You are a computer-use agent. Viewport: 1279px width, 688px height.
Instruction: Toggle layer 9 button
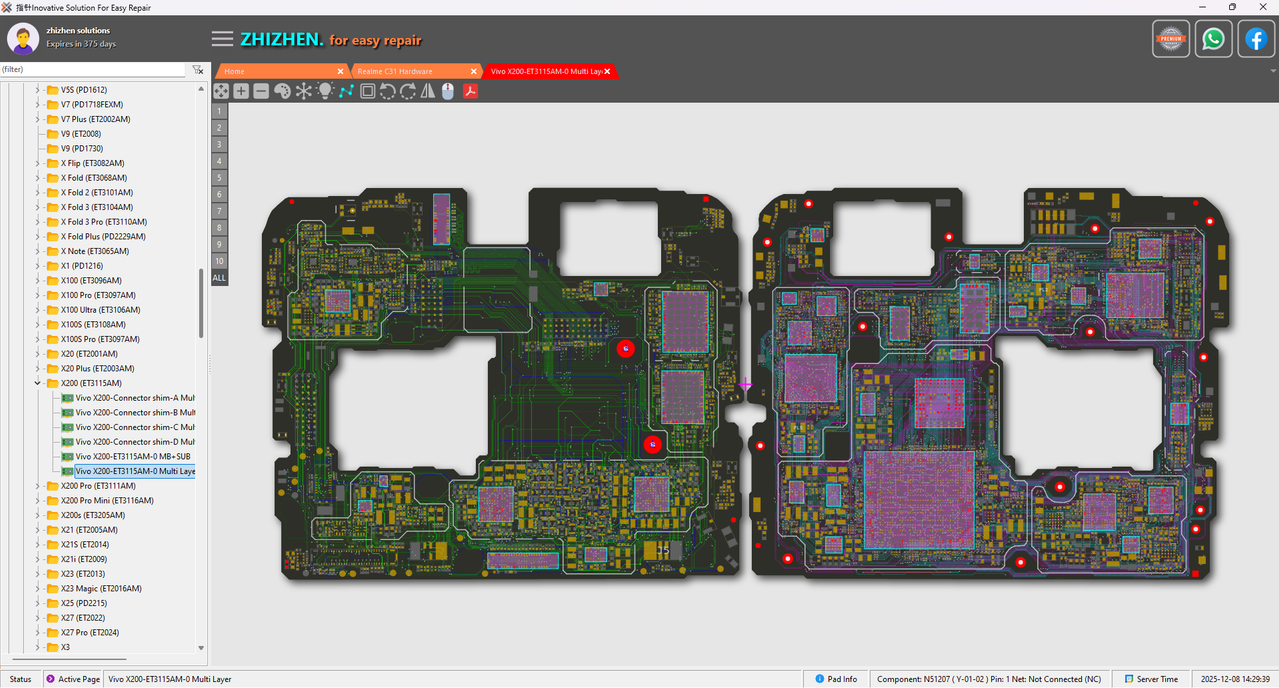click(x=219, y=244)
